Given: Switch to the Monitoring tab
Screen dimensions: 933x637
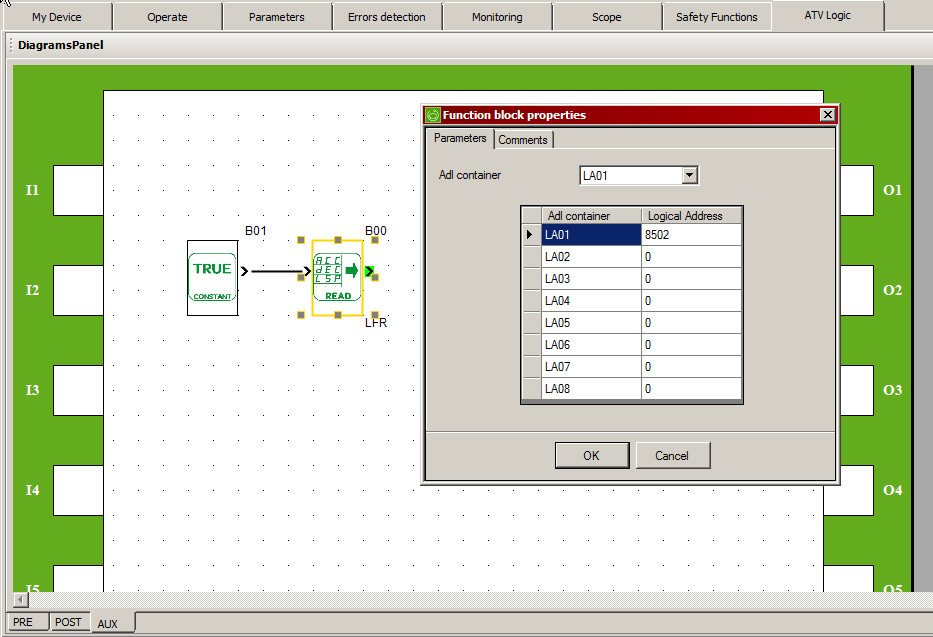Looking at the screenshot, I should point(497,17).
